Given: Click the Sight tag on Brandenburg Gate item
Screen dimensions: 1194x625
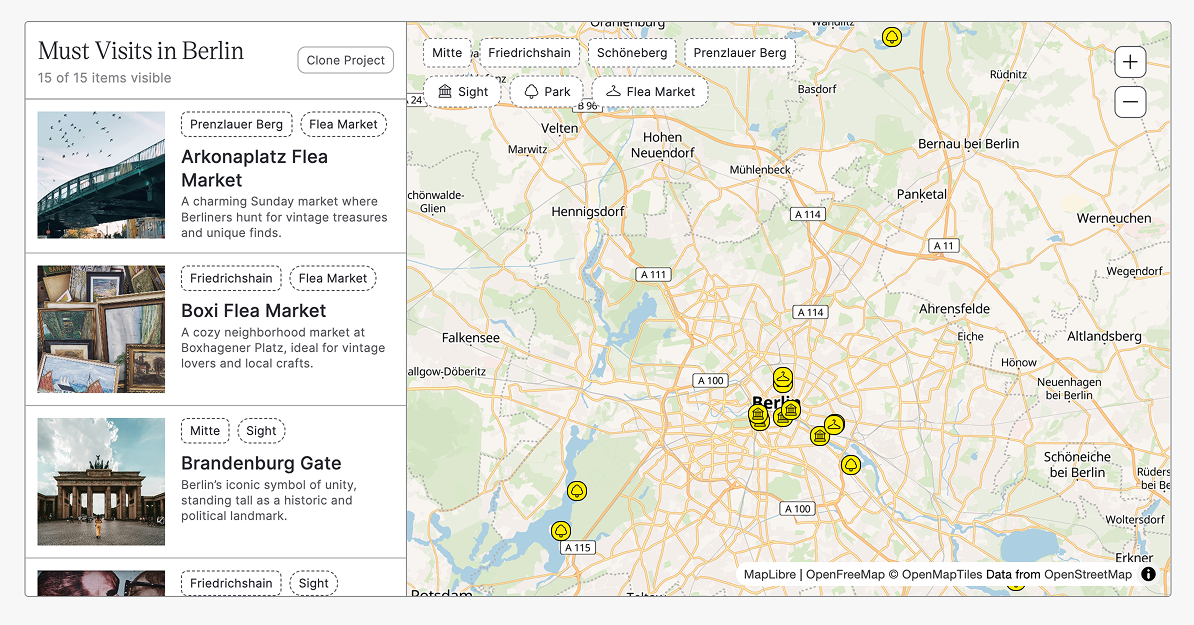Looking at the screenshot, I should click(x=261, y=430).
